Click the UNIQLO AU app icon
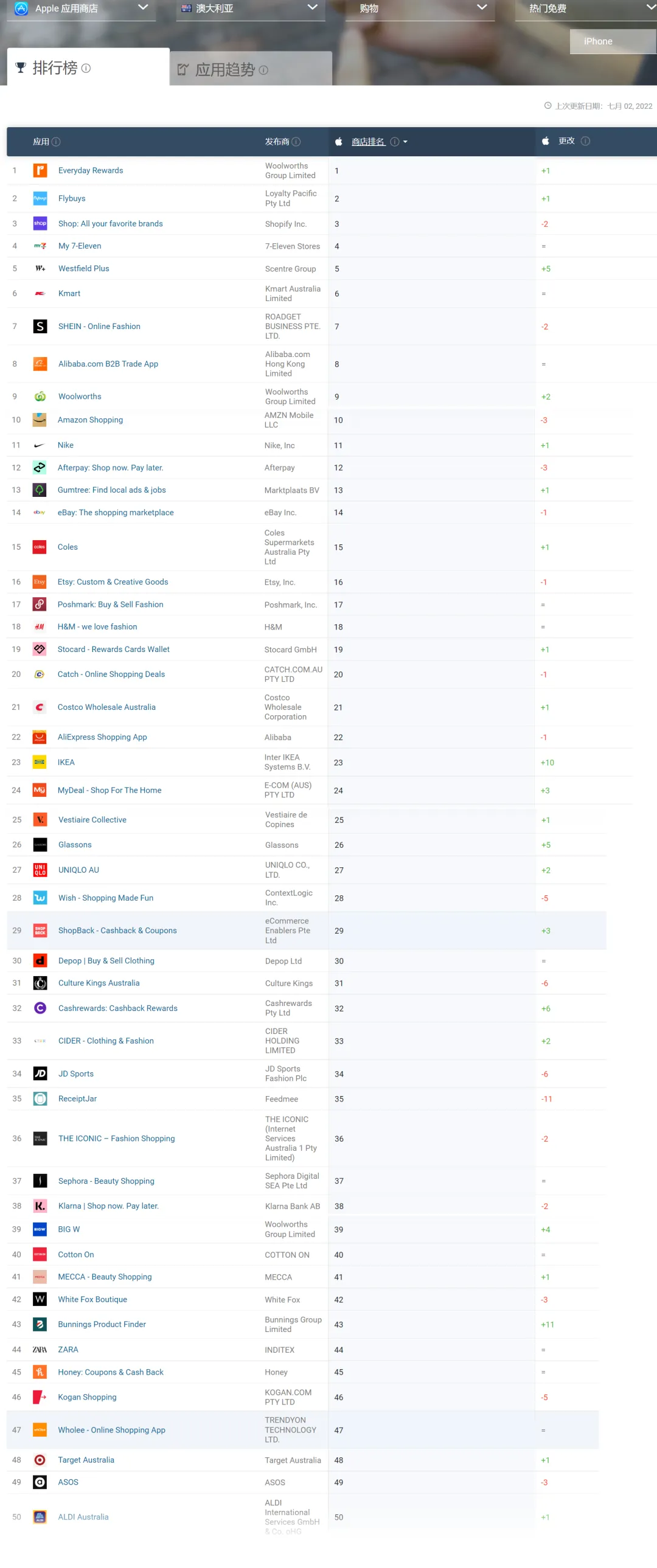Image resolution: width=657 pixels, height=1568 pixels. [x=40, y=870]
